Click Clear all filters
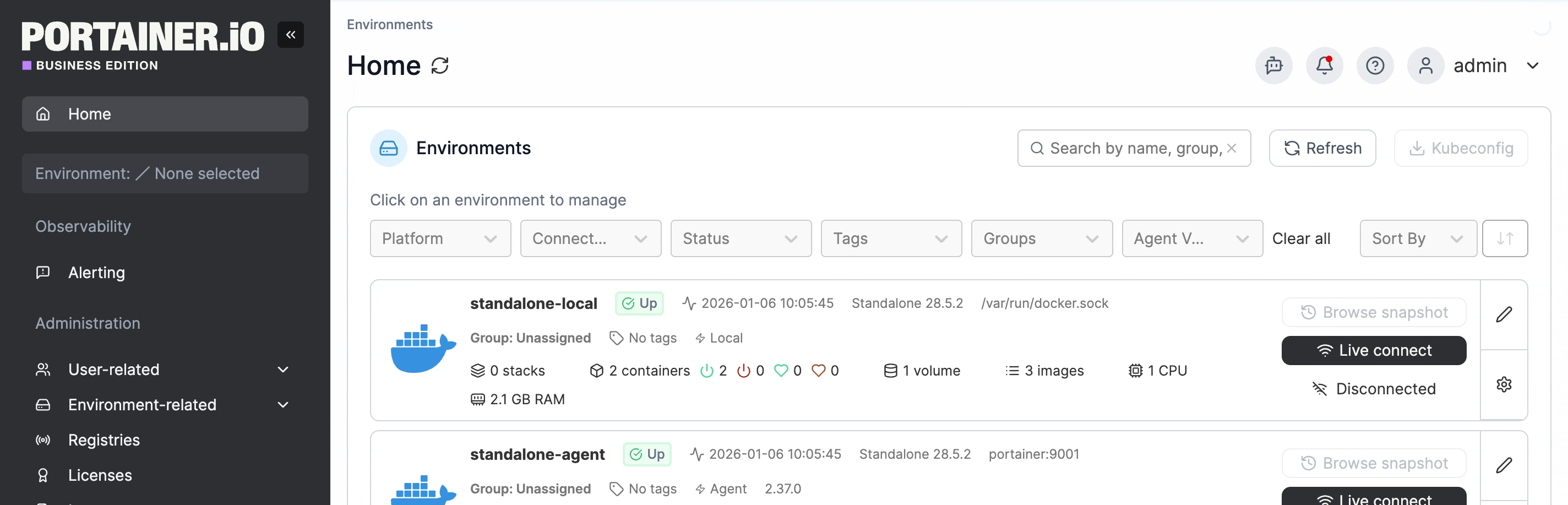 click(1301, 238)
